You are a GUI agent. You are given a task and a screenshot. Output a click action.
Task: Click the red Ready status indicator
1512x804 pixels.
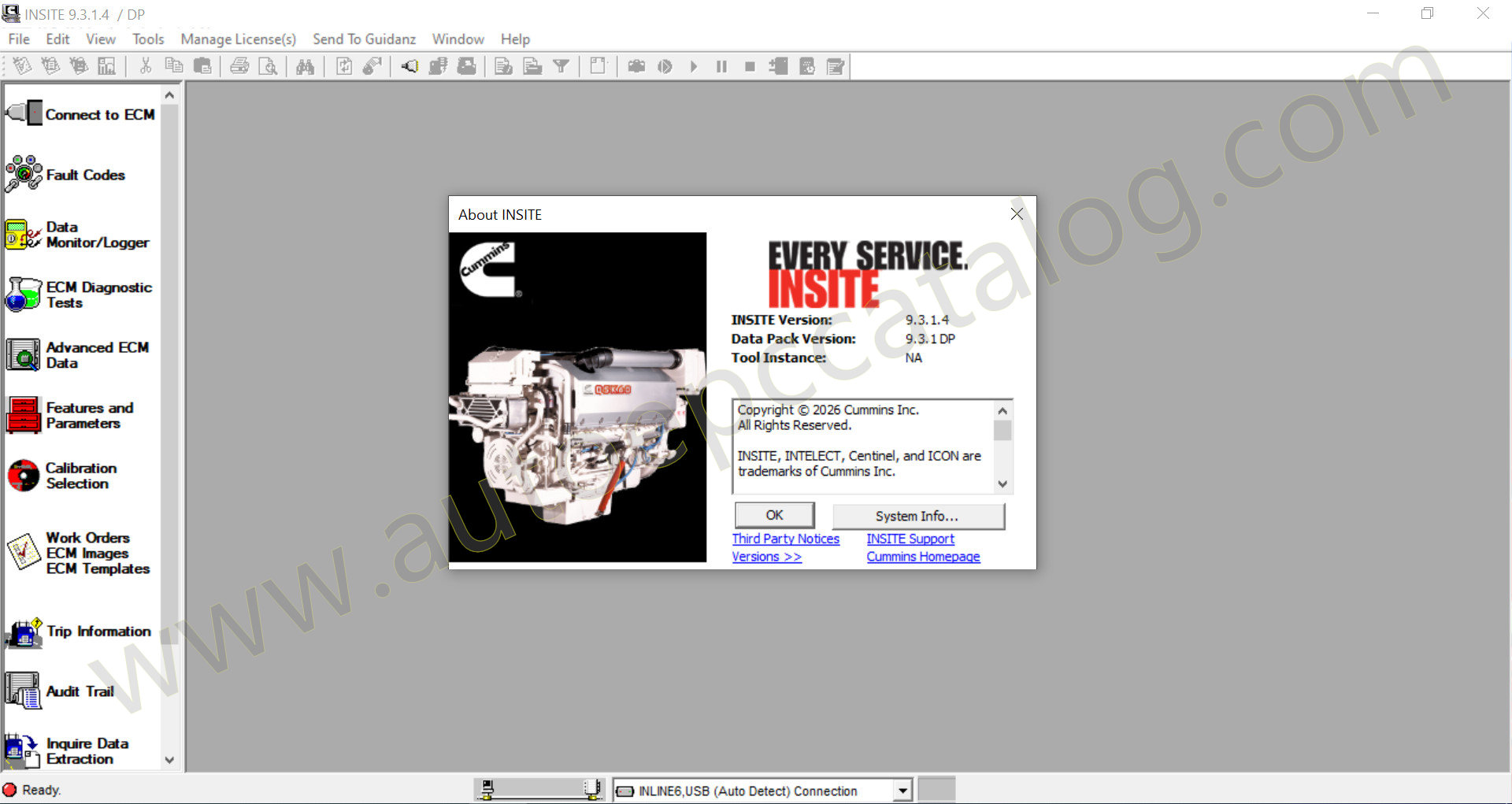[9, 790]
